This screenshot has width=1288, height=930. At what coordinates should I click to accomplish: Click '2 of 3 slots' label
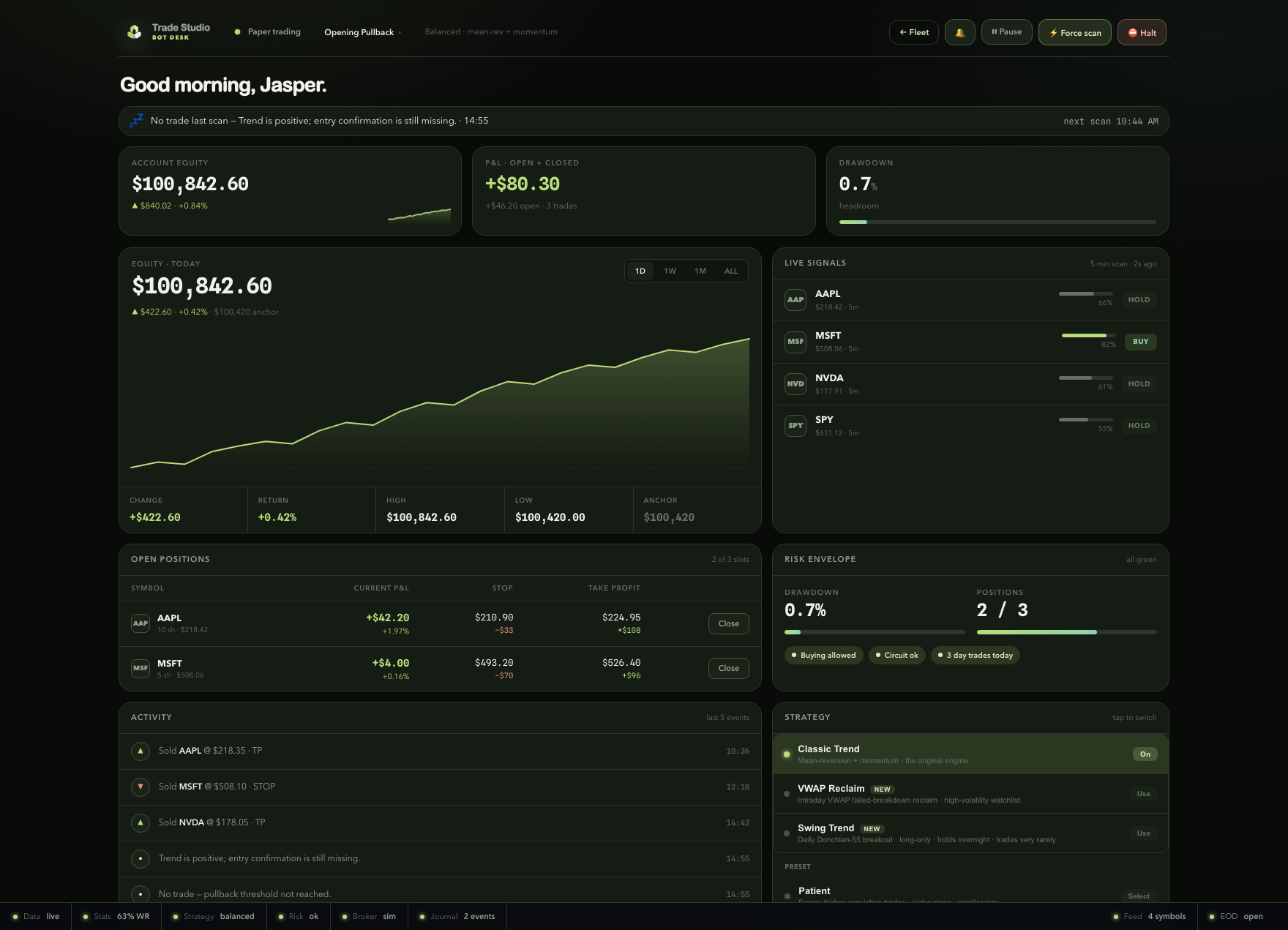730,560
